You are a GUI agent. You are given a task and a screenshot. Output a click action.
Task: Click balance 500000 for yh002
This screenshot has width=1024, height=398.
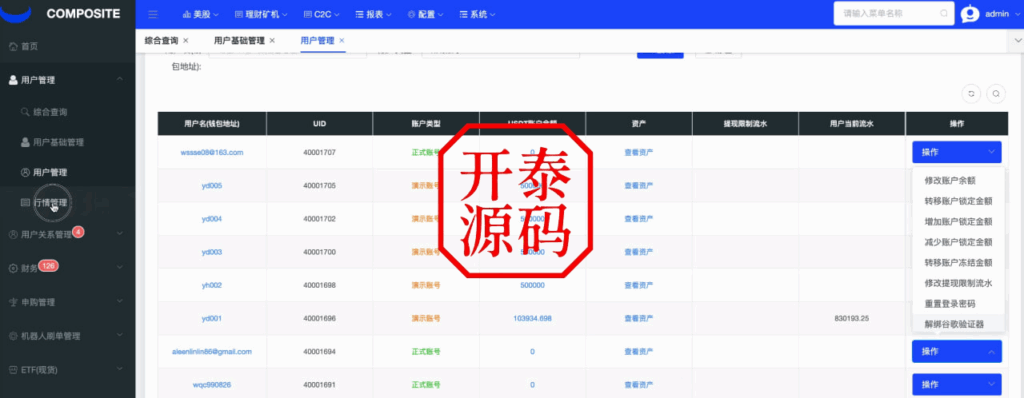pyautogui.click(x=532, y=285)
